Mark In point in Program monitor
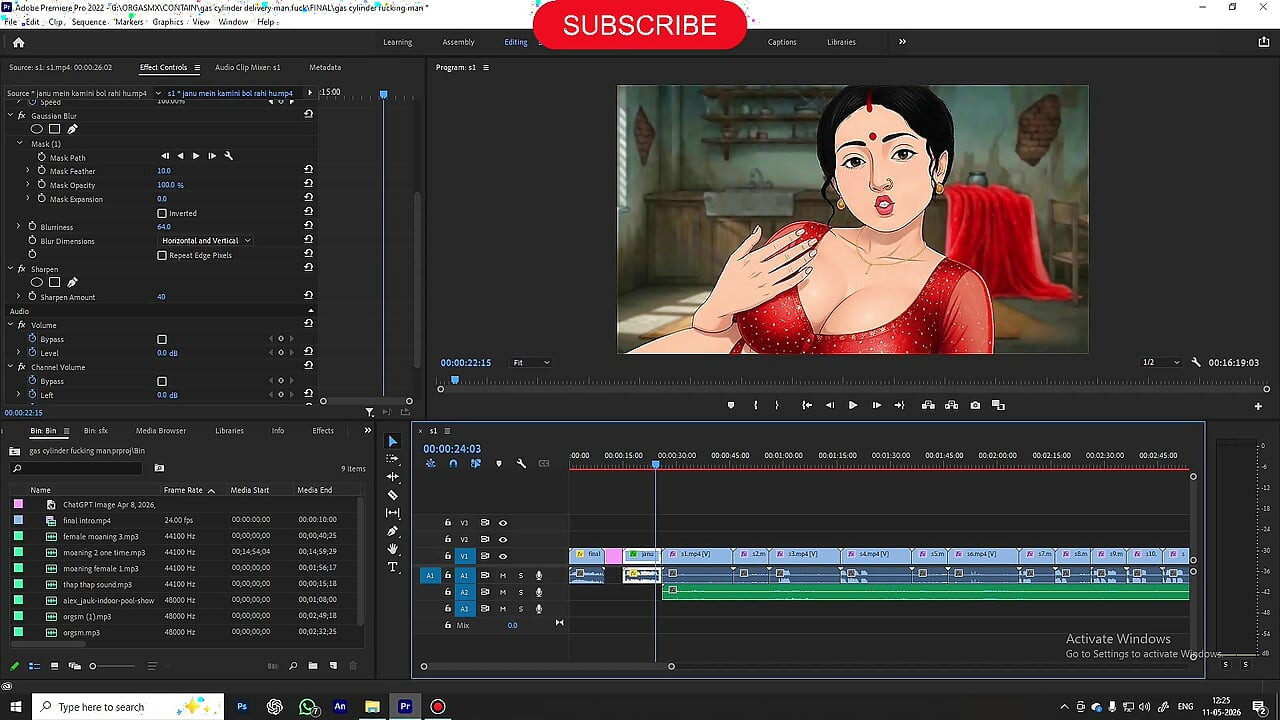 pyautogui.click(x=755, y=405)
